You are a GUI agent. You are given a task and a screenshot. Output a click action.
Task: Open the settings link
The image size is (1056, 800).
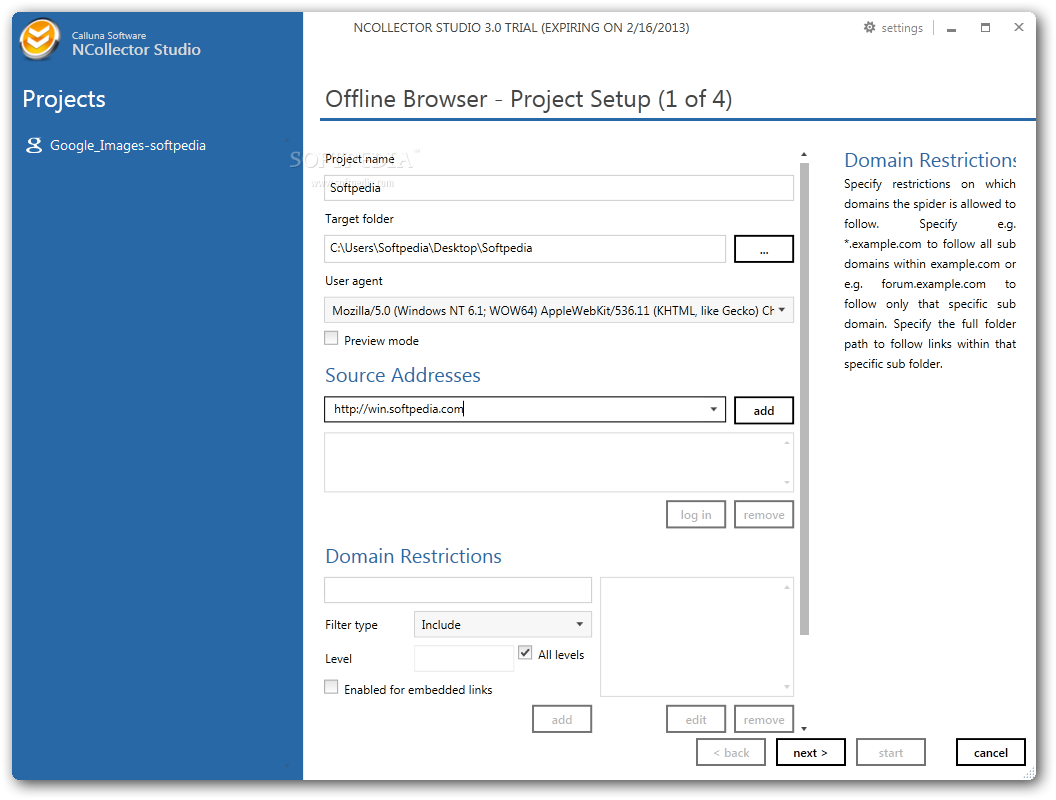[x=902, y=28]
